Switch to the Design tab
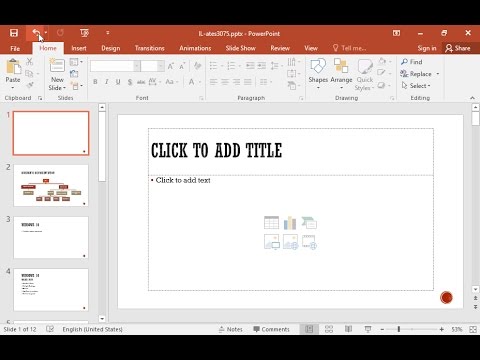The height and width of the screenshot is (360, 480). (x=111, y=48)
